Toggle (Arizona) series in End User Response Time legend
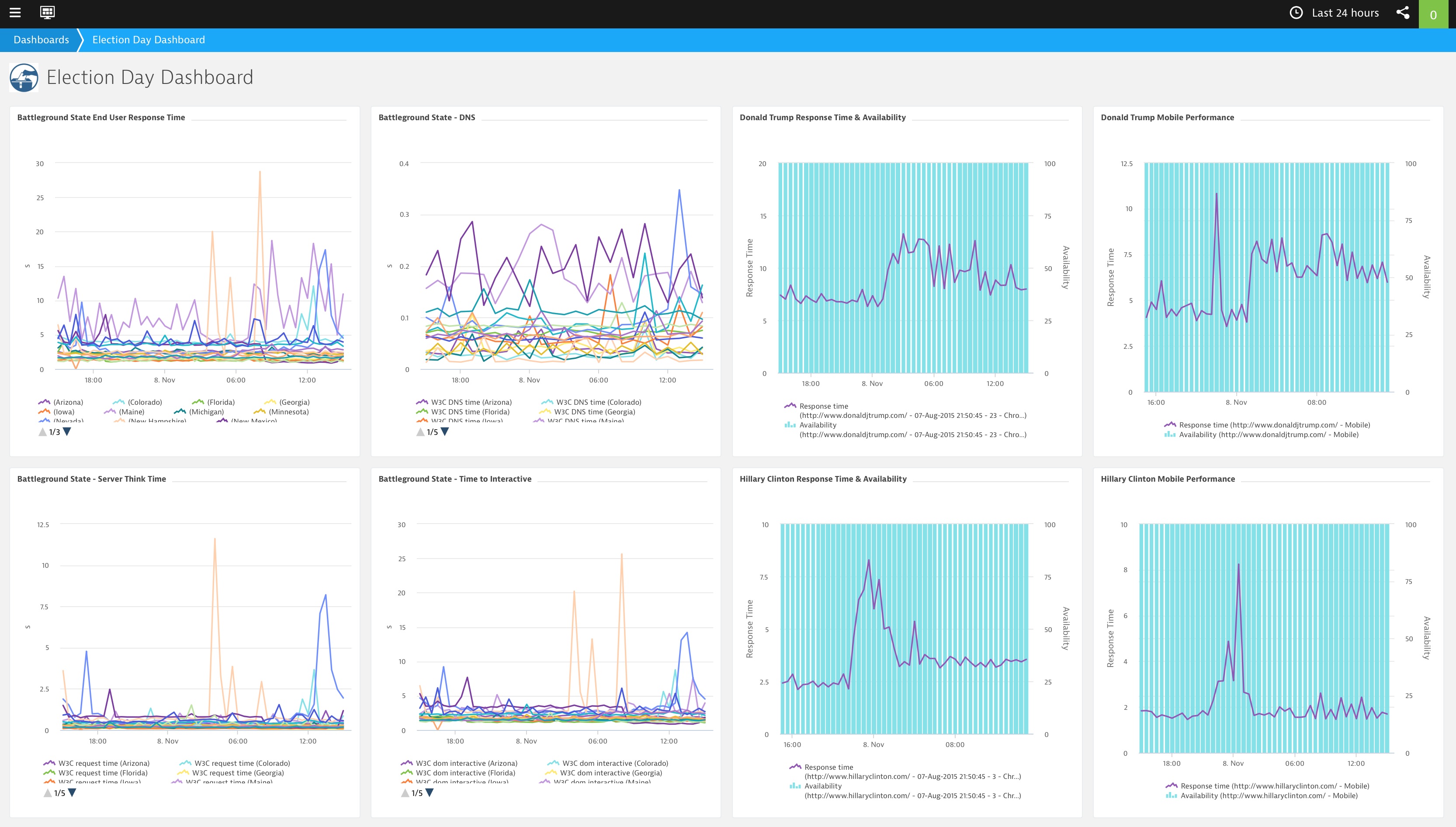 61,402
